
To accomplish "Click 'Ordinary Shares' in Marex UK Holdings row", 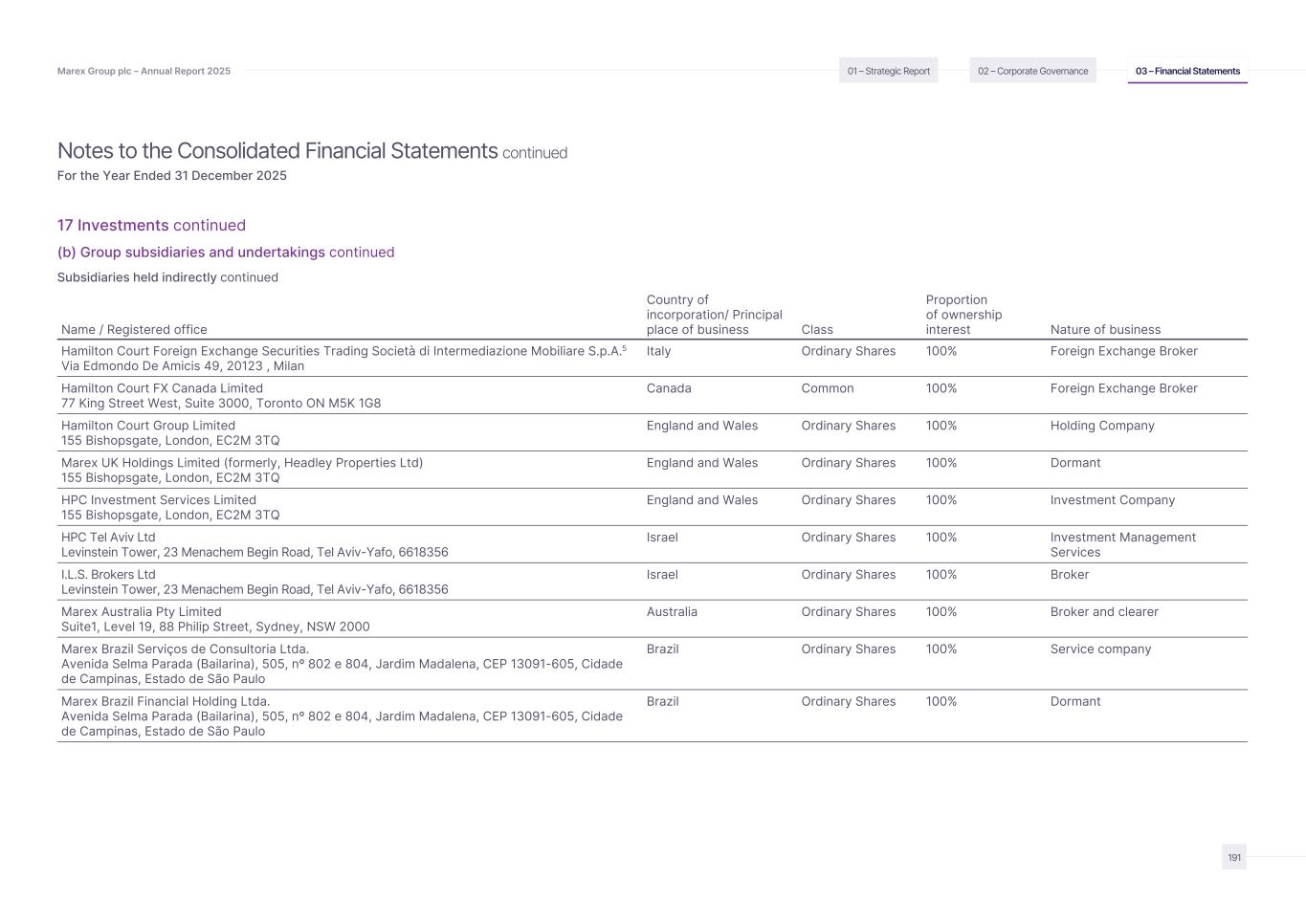I will (849, 463).
